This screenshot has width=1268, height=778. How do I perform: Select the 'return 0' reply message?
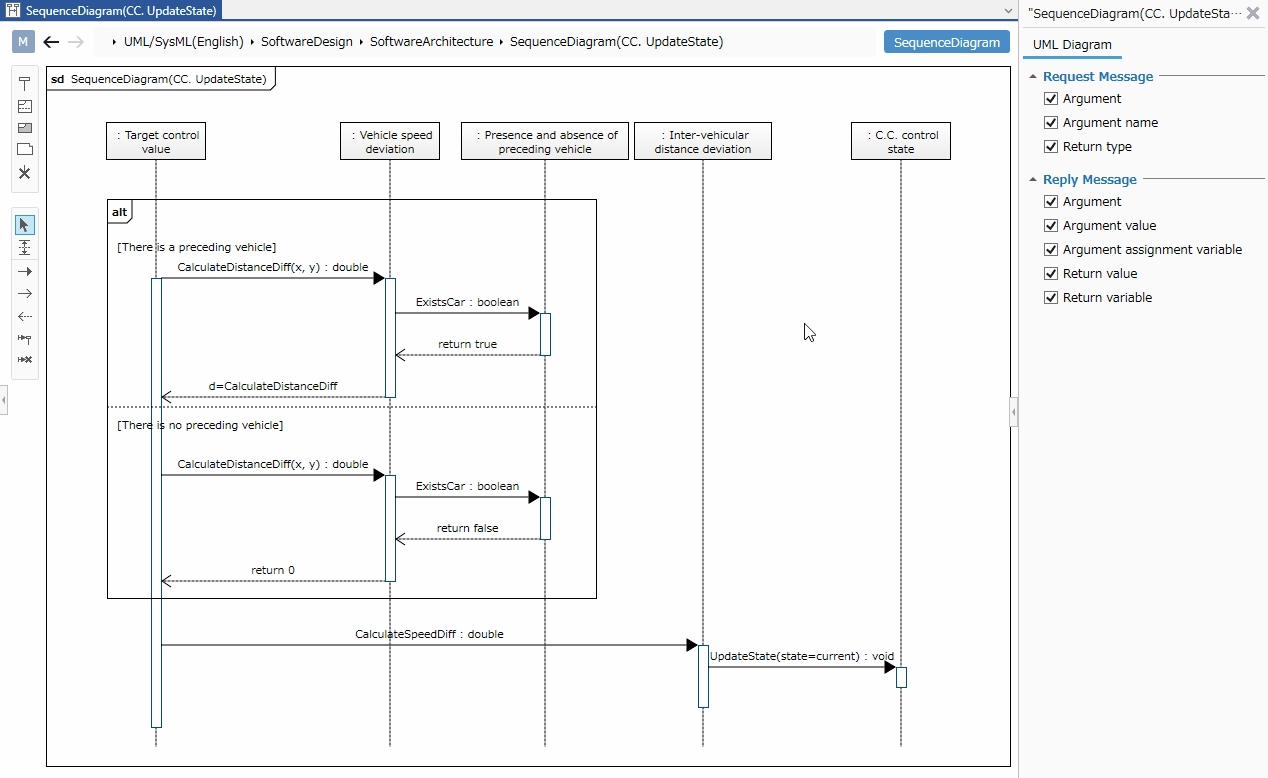click(273, 570)
